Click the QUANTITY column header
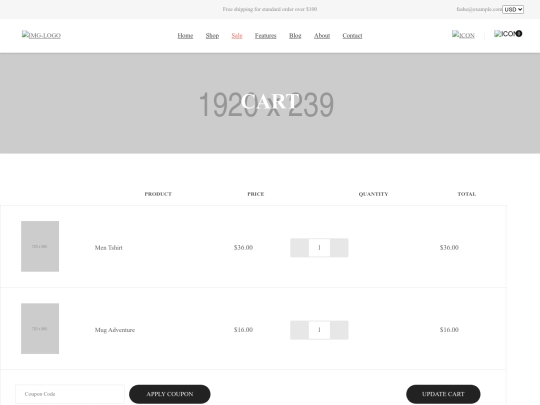 pos(373,194)
